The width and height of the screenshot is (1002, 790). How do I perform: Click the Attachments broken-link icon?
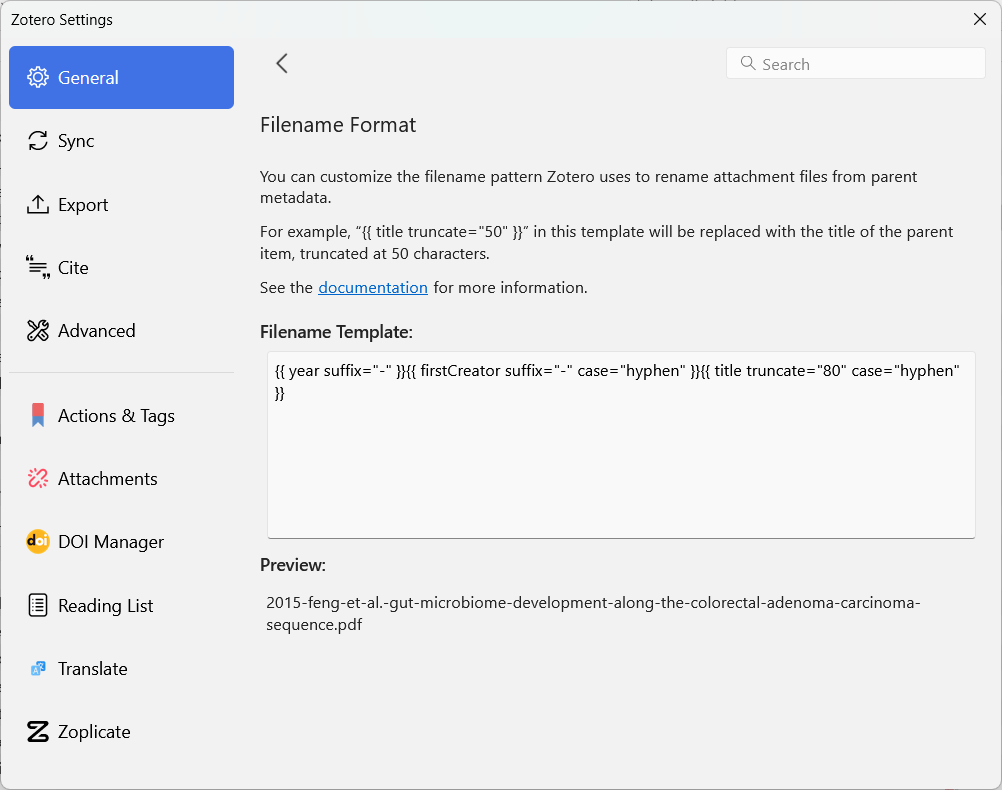coord(38,479)
